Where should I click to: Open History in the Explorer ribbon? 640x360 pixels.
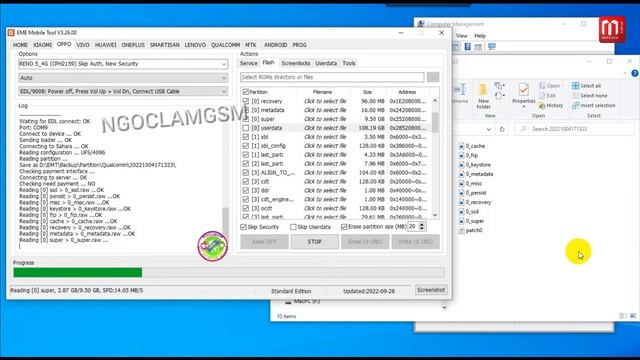click(x=551, y=105)
